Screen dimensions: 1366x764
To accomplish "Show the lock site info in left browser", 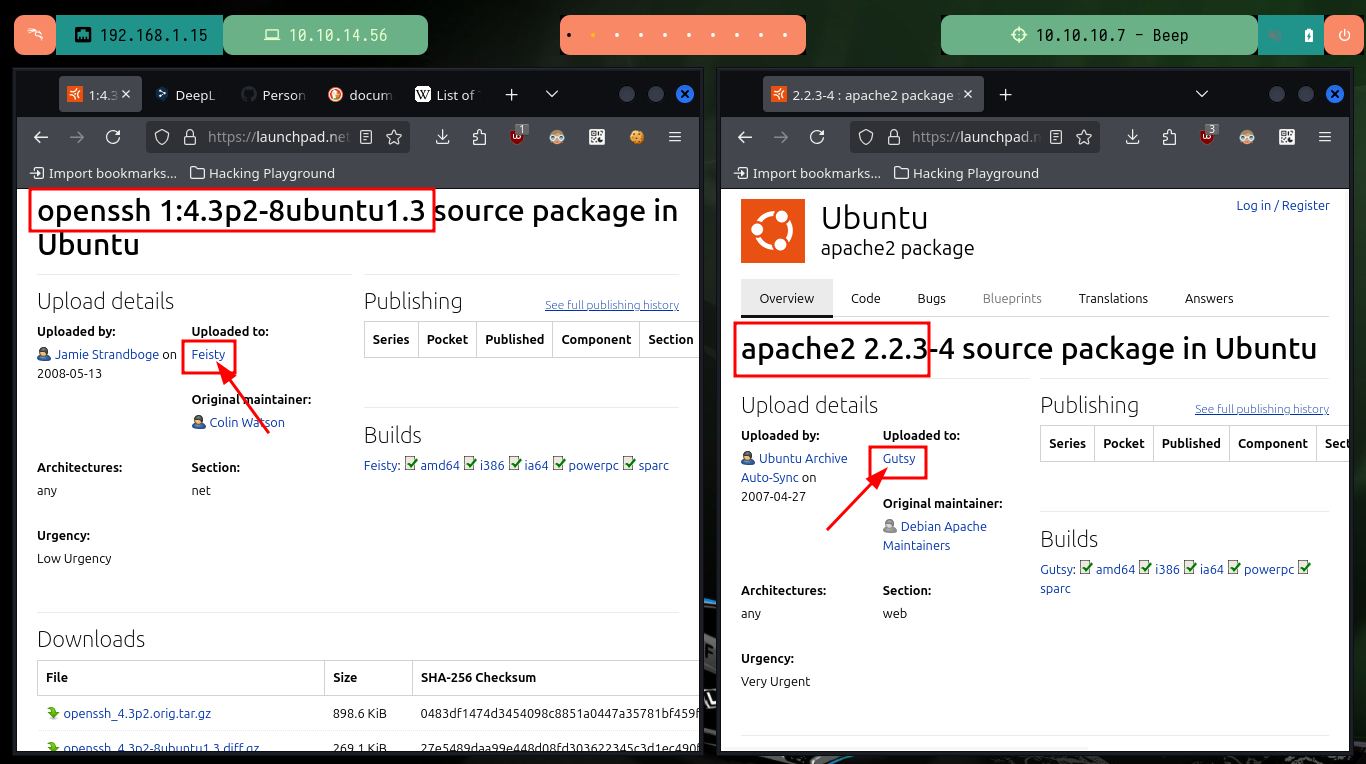I will (x=189, y=137).
